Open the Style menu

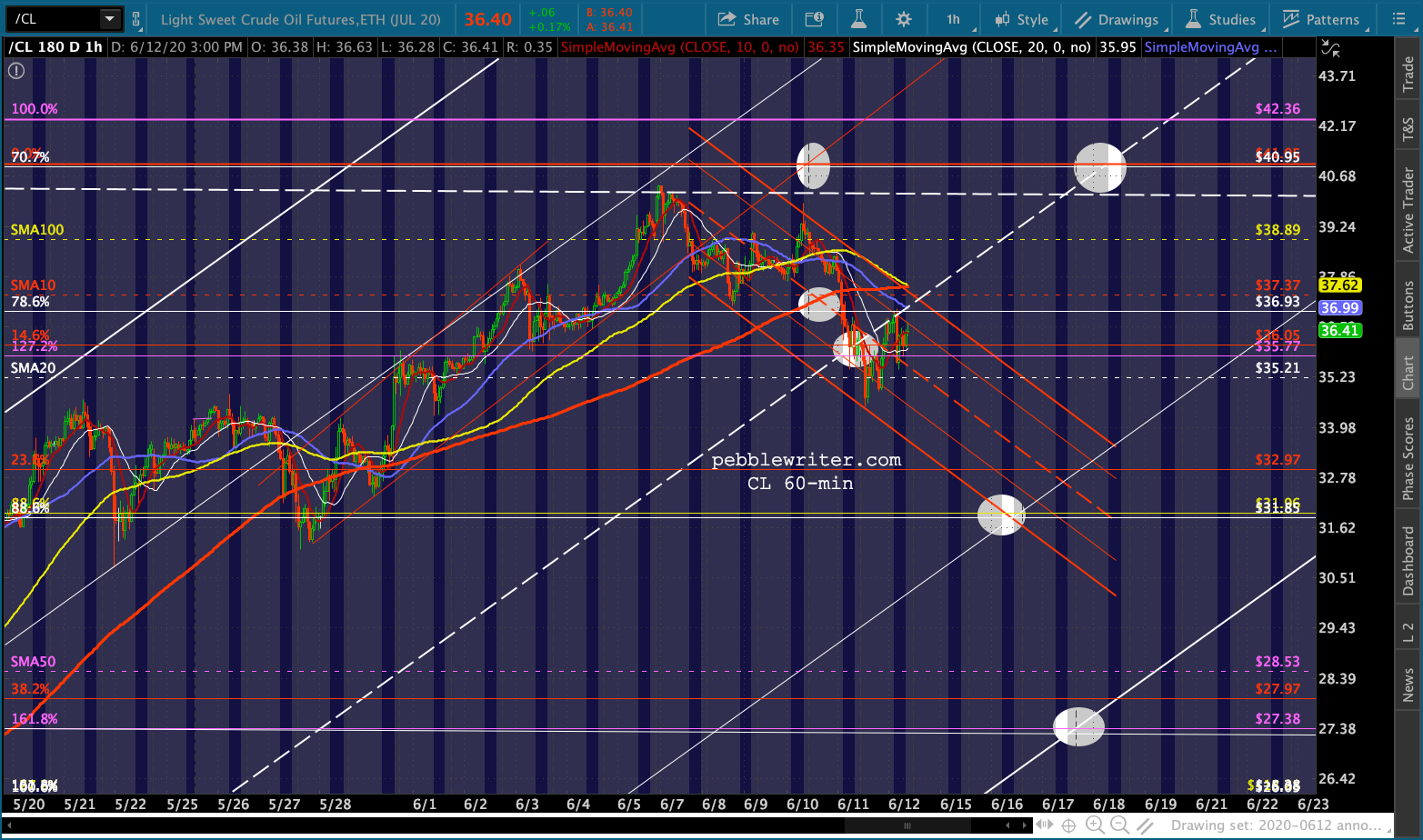click(1022, 19)
